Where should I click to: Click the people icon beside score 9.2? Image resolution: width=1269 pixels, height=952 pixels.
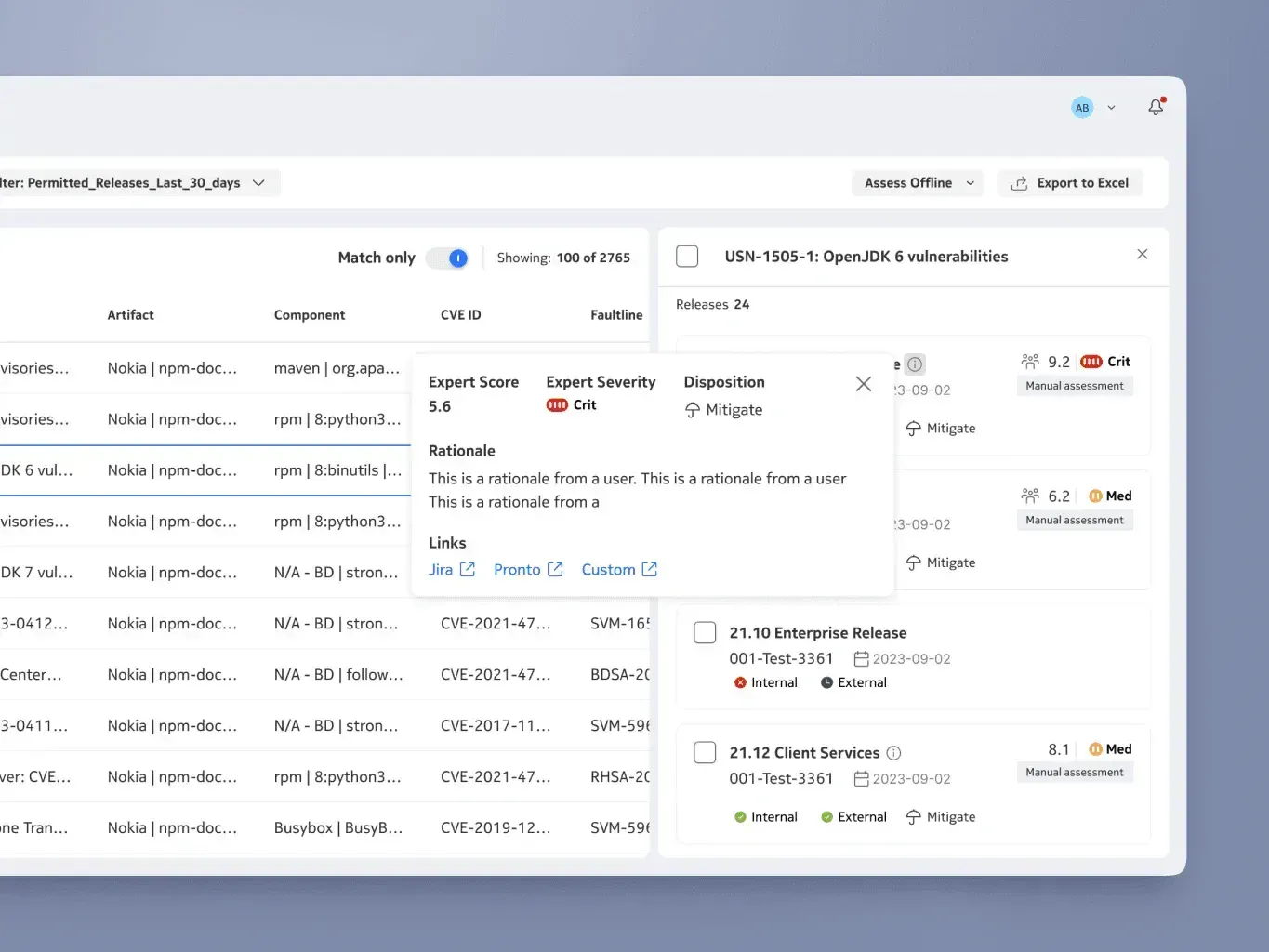pyautogui.click(x=1030, y=362)
